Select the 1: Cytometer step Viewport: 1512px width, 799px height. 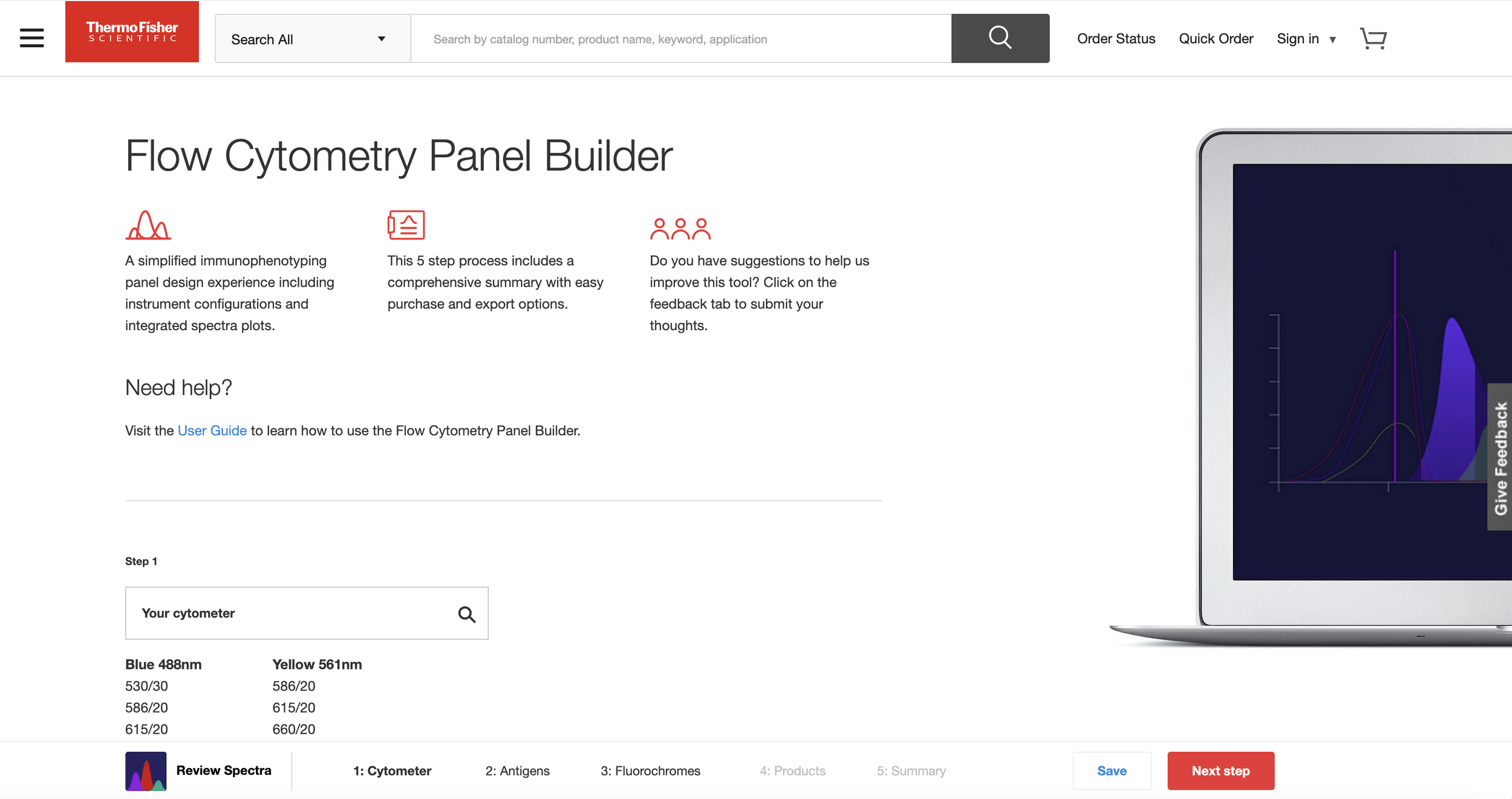point(392,771)
